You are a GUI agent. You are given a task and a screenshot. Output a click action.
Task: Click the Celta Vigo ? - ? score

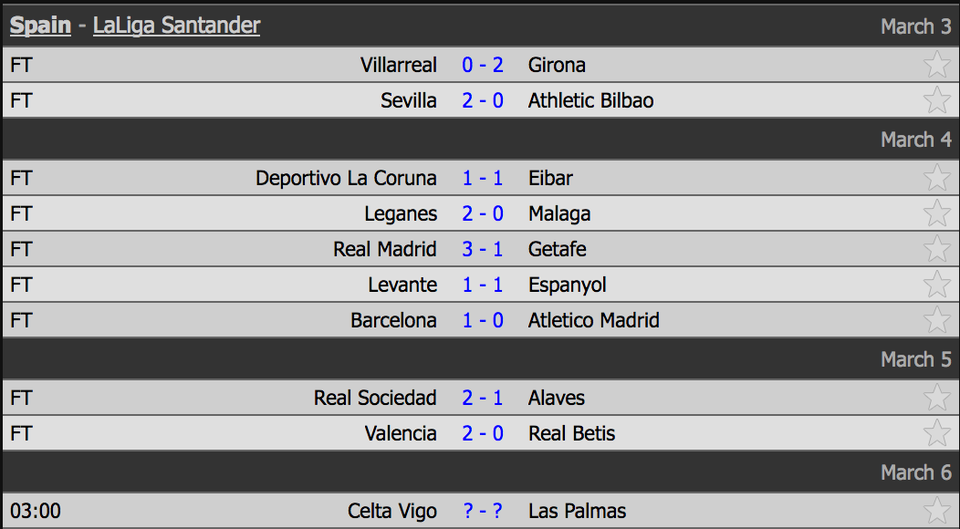(483, 511)
